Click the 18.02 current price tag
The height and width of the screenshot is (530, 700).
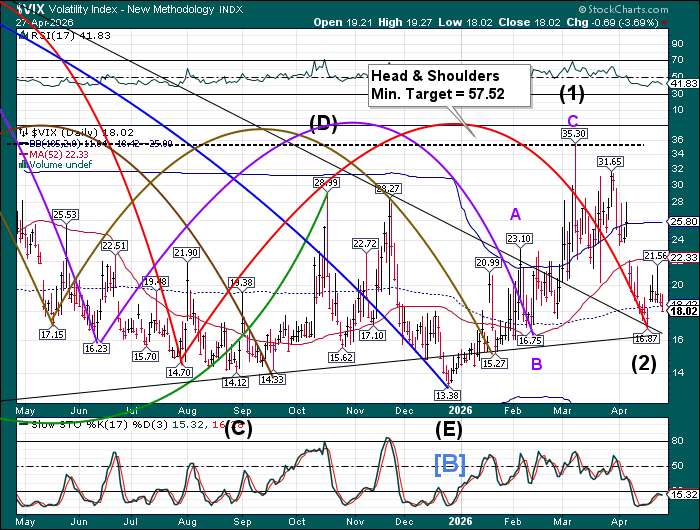click(683, 311)
